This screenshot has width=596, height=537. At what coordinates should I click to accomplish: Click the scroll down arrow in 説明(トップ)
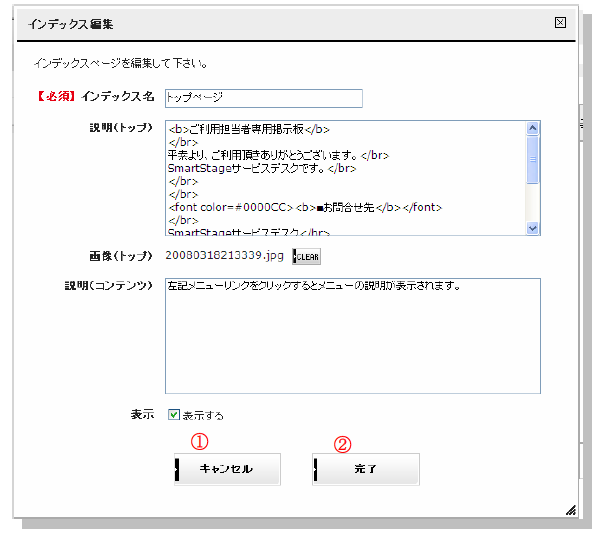[x=533, y=228]
